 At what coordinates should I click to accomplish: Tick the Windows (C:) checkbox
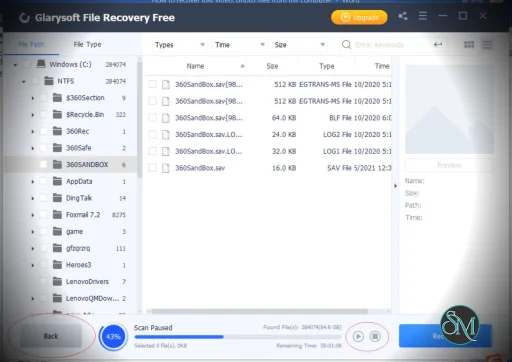click(27, 64)
